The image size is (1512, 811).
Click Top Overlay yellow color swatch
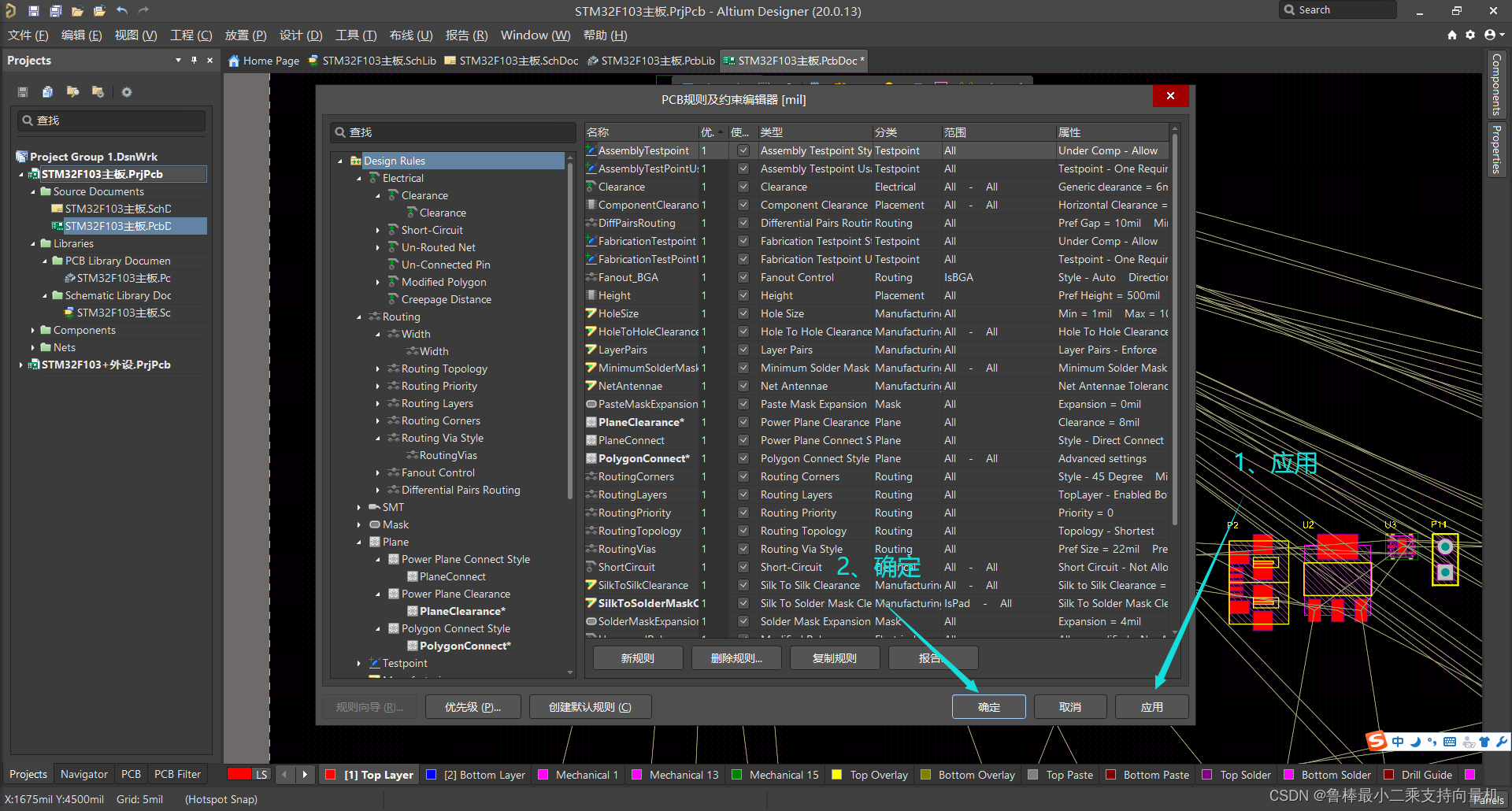(x=837, y=775)
